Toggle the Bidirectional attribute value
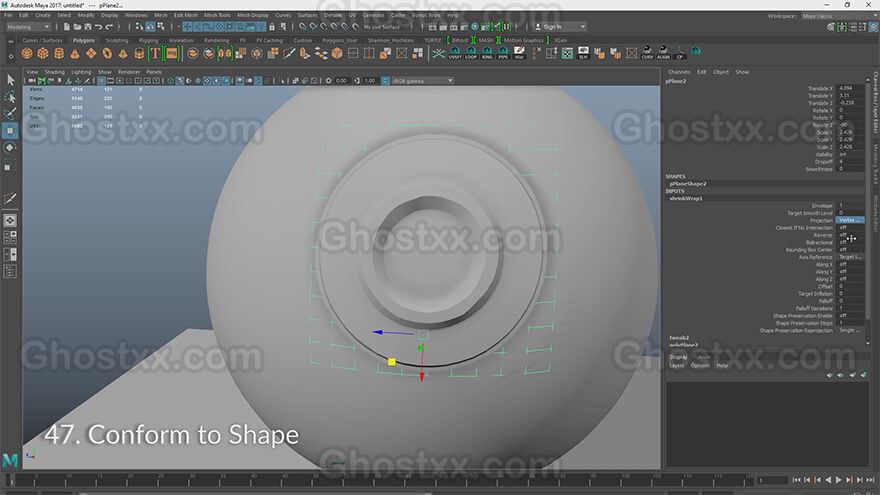The height and width of the screenshot is (495, 880). click(850, 242)
